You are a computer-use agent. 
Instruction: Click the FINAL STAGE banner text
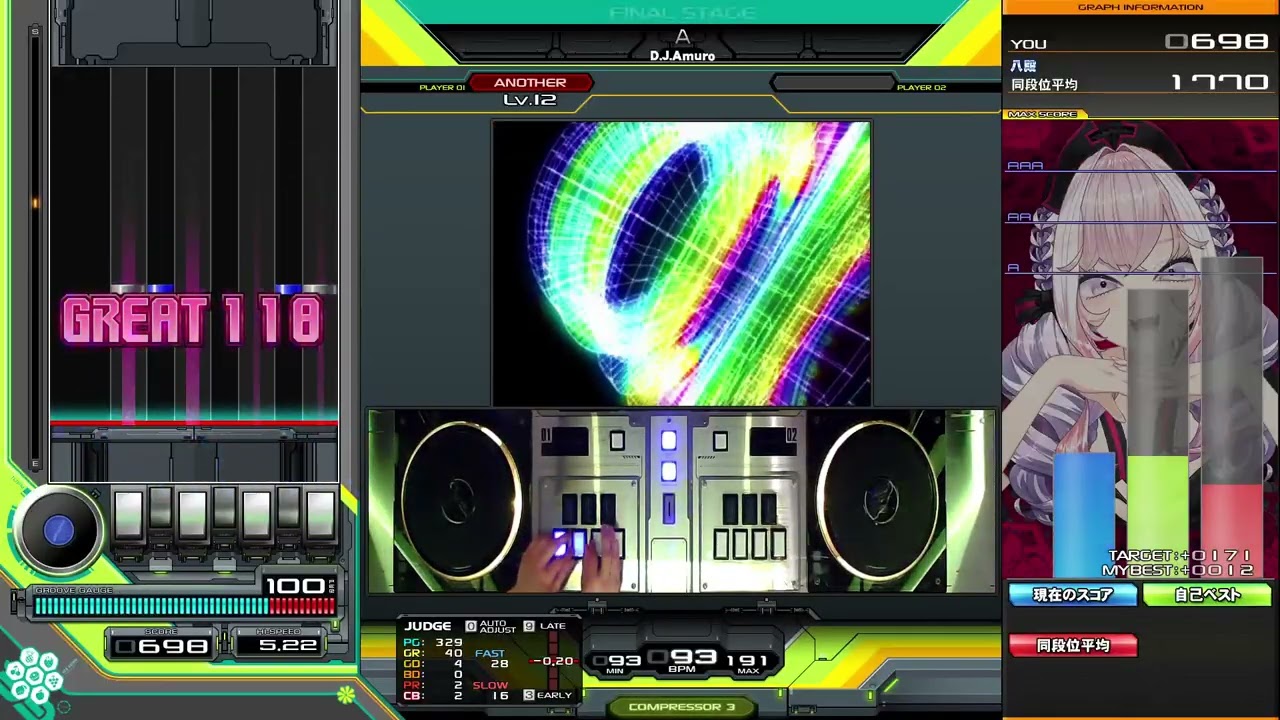point(682,13)
